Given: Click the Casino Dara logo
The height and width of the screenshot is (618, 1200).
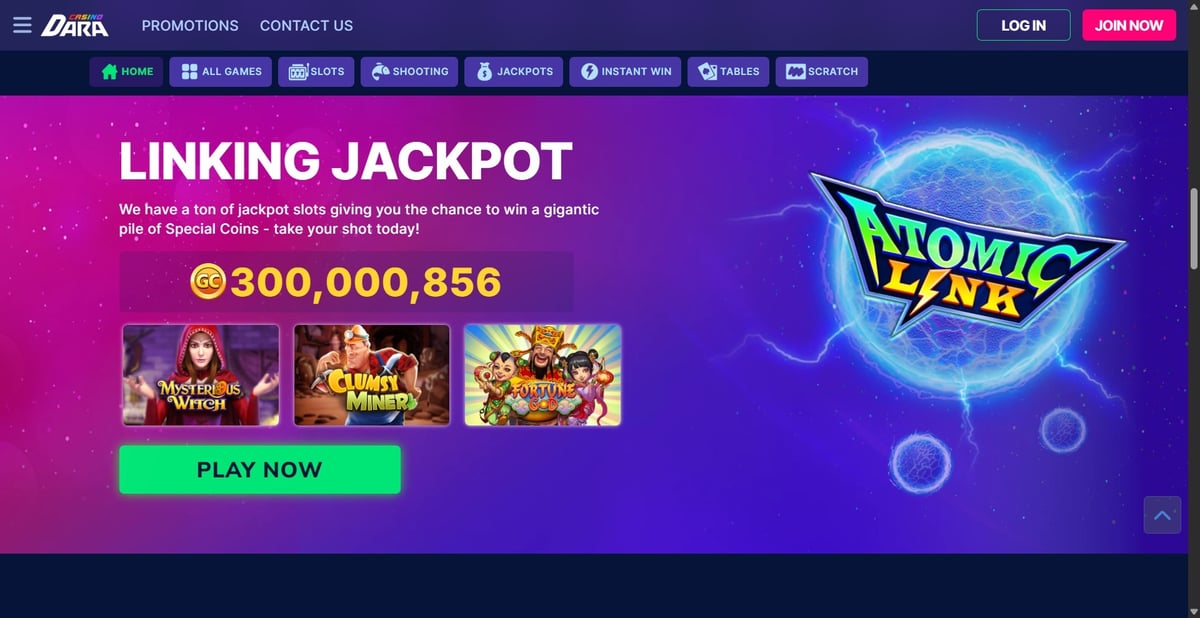Looking at the screenshot, I should (75, 25).
